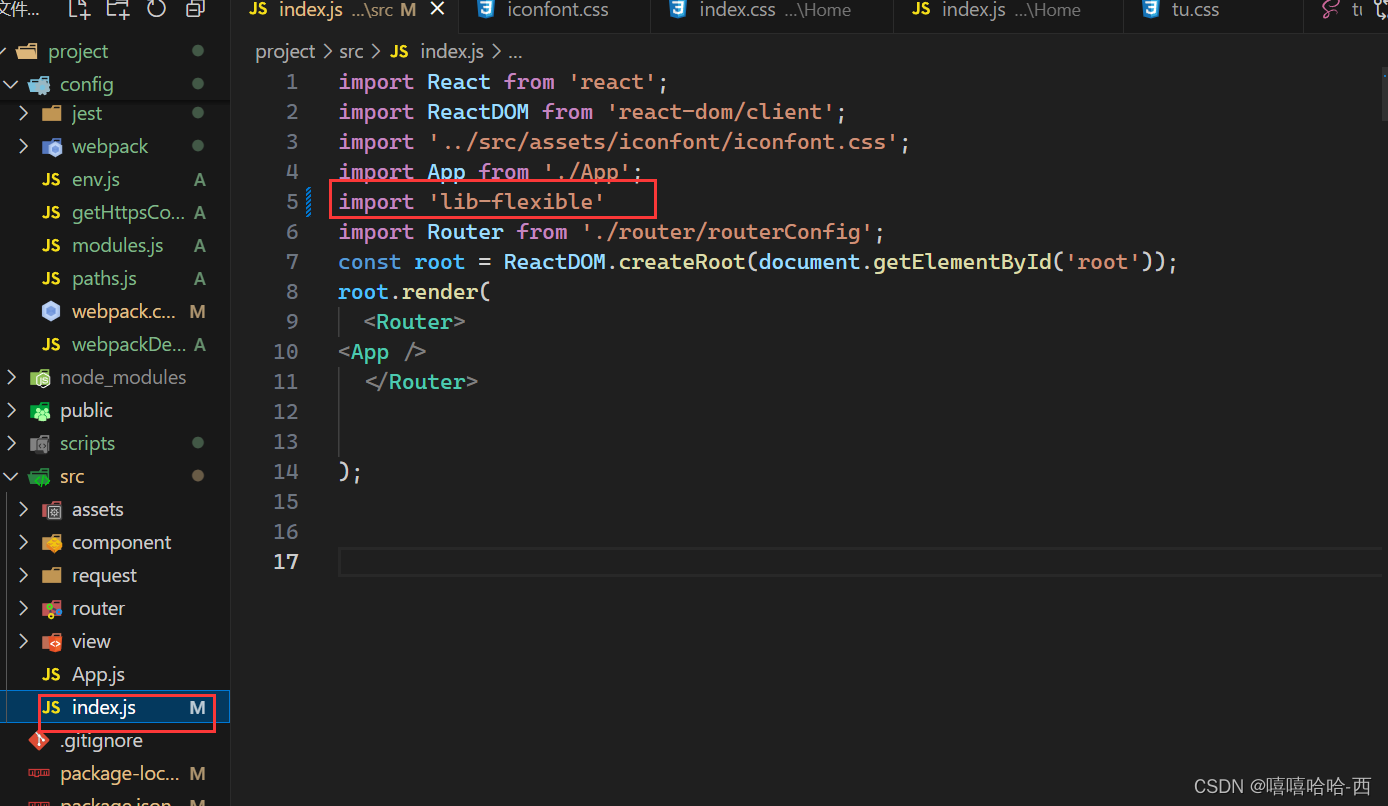Create a new folder in the Explorer
This screenshot has width=1388, height=806.
pos(116,10)
